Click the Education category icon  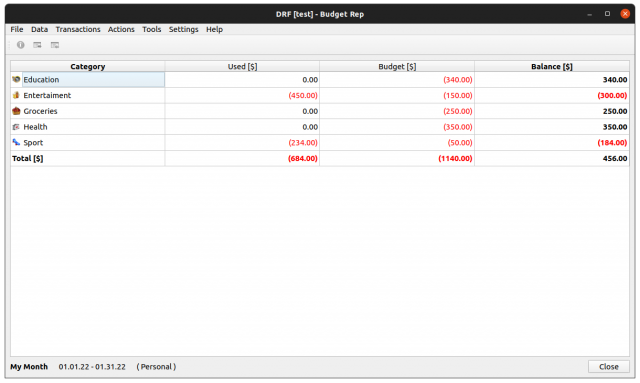pos(16,79)
